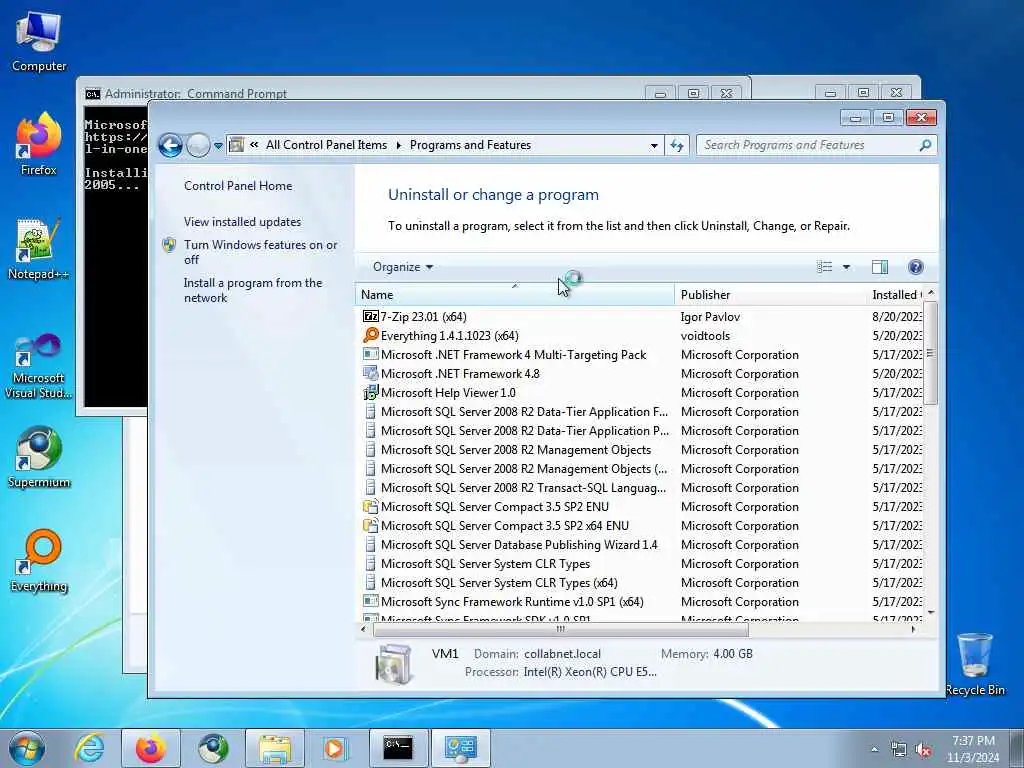This screenshot has height=768, width=1024.
Task: Toggle the preview pane icon
Action: (880, 266)
